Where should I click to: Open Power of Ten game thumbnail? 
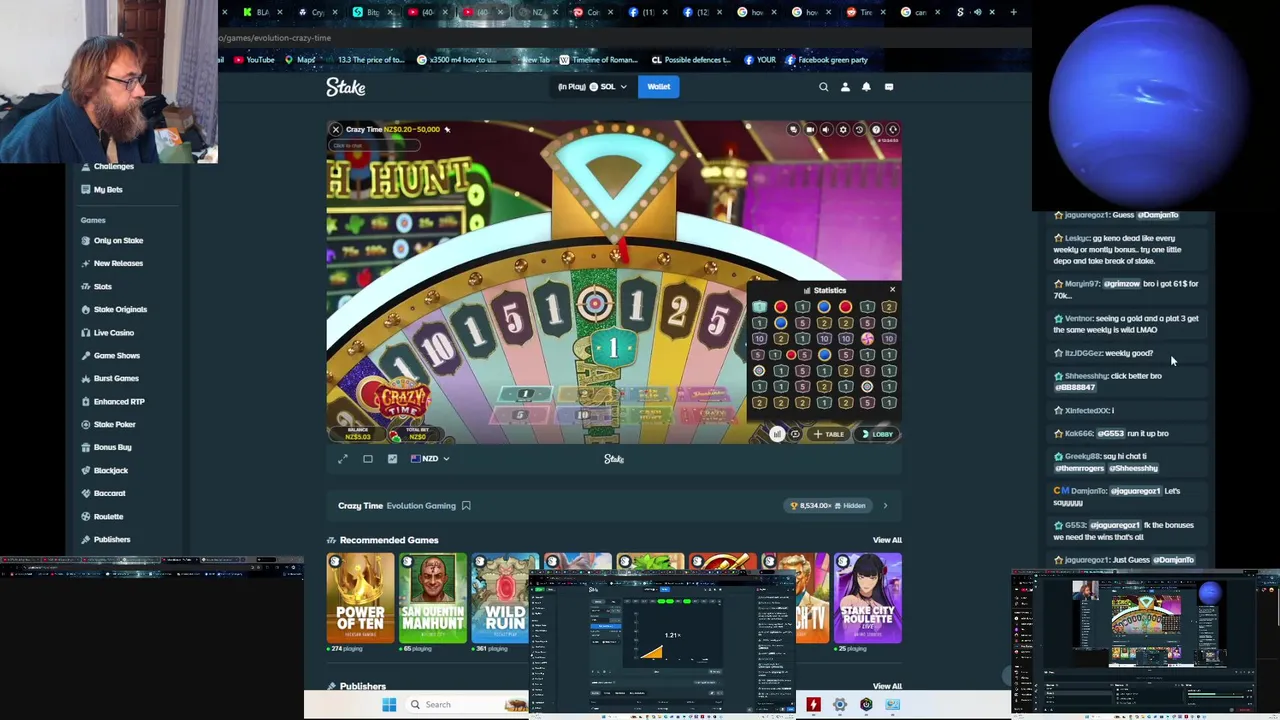360,597
